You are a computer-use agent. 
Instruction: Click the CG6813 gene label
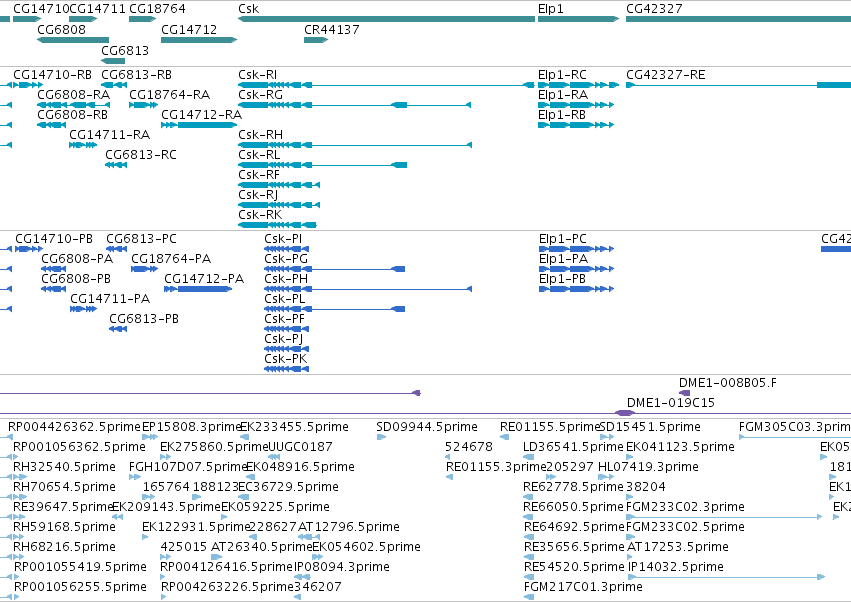125,50
